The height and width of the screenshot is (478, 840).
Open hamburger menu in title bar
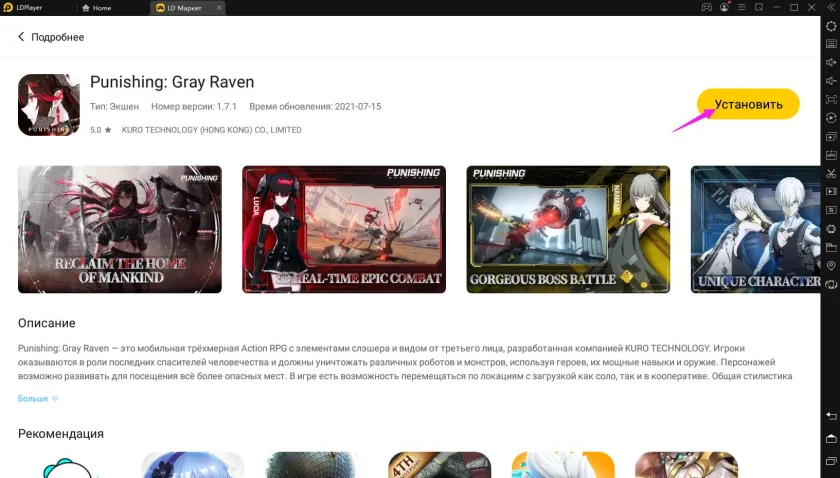tap(741, 8)
